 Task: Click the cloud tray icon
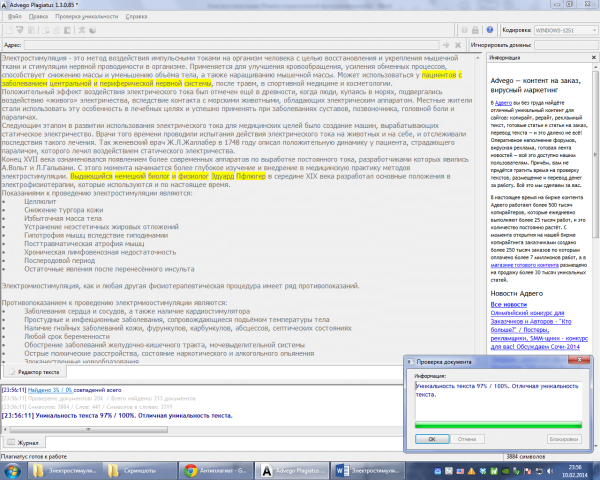[x=438, y=471]
